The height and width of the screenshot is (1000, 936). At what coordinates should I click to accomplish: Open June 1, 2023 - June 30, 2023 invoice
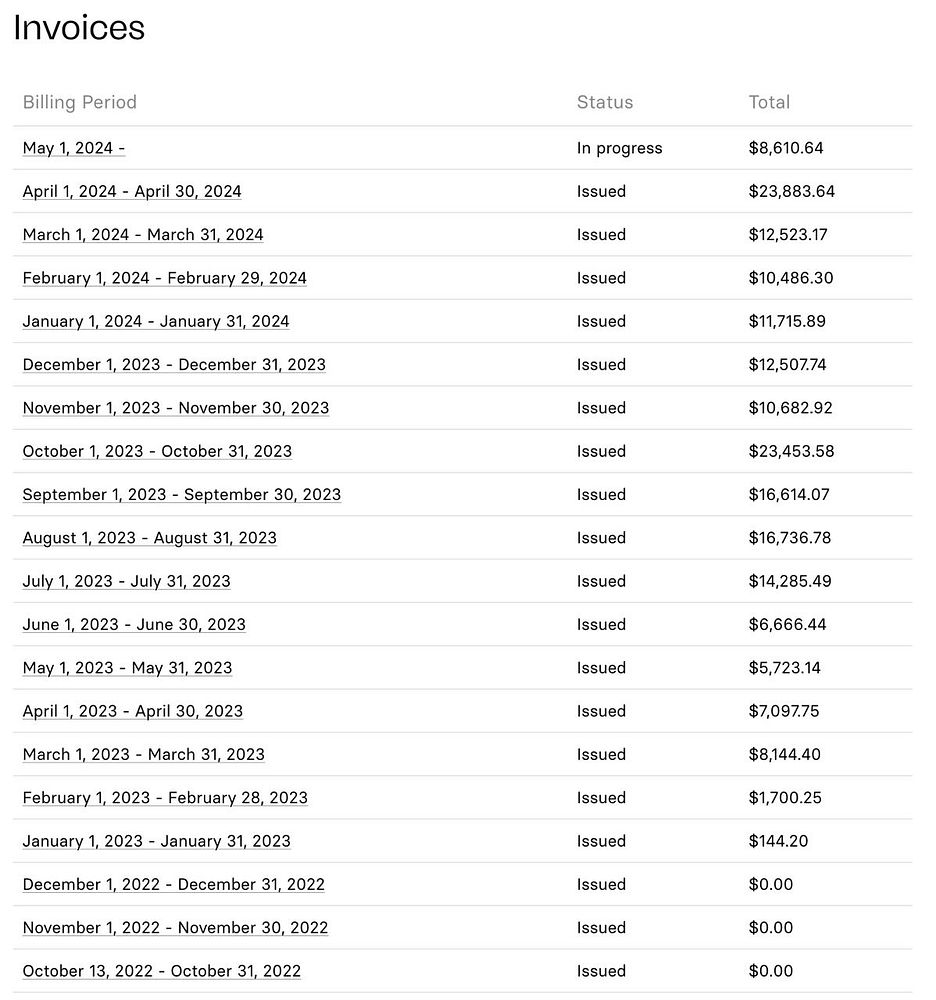click(x=134, y=625)
